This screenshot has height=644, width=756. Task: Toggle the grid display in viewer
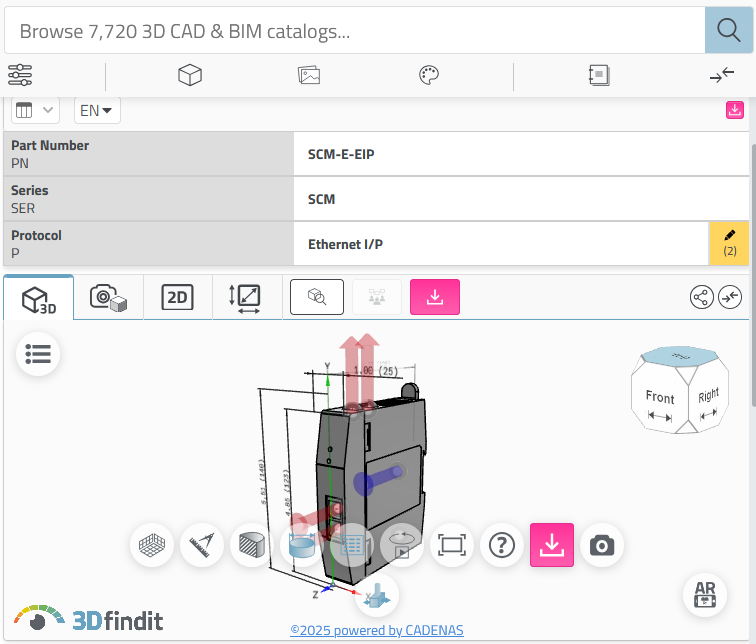point(152,545)
